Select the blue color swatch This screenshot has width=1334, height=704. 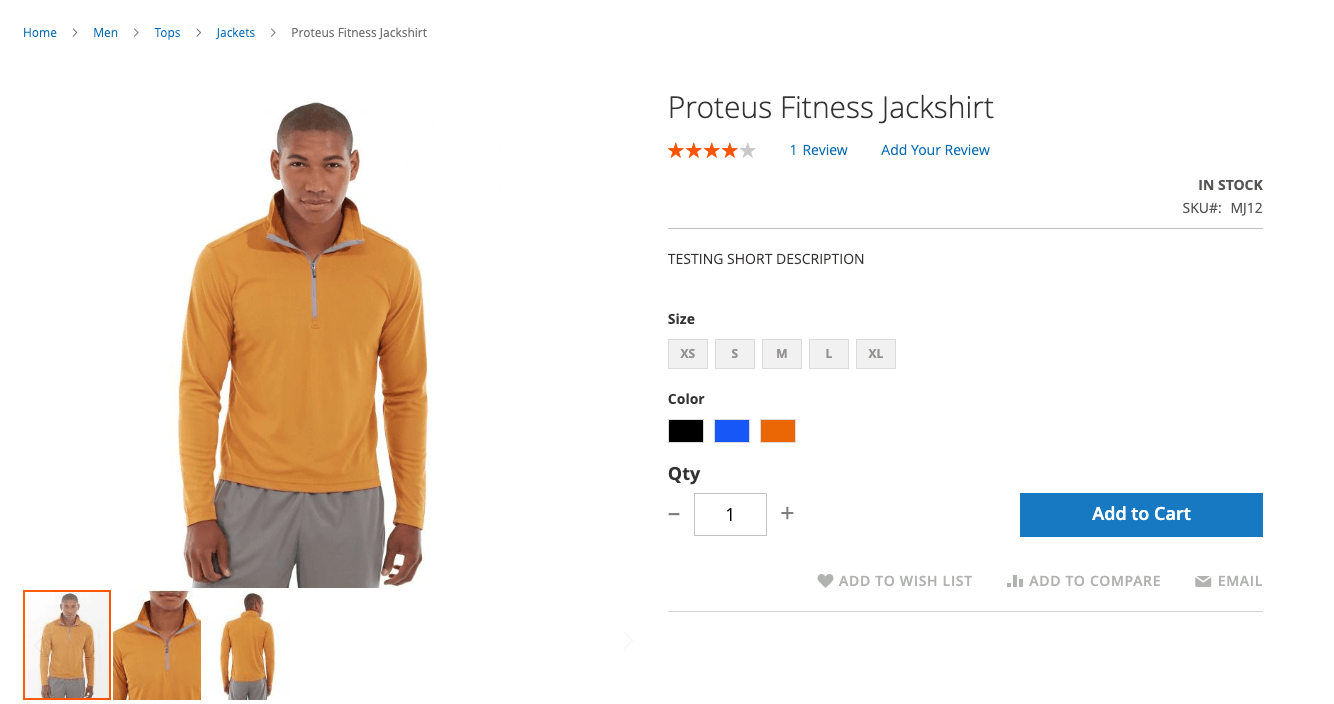[x=731, y=430]
